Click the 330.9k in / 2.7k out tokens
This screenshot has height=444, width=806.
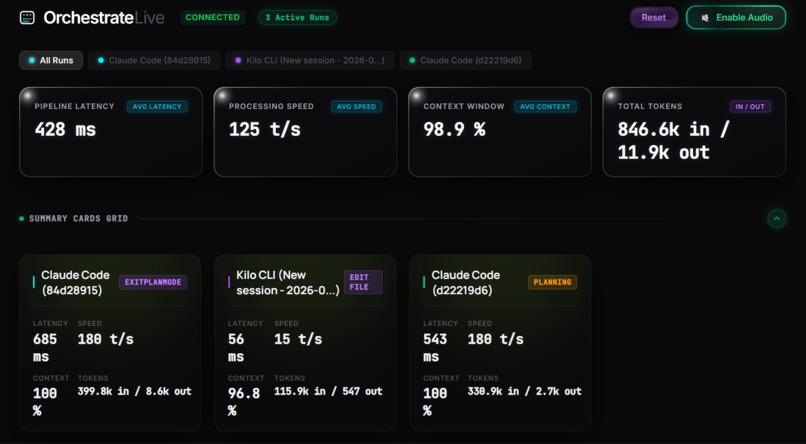point(524,391)
